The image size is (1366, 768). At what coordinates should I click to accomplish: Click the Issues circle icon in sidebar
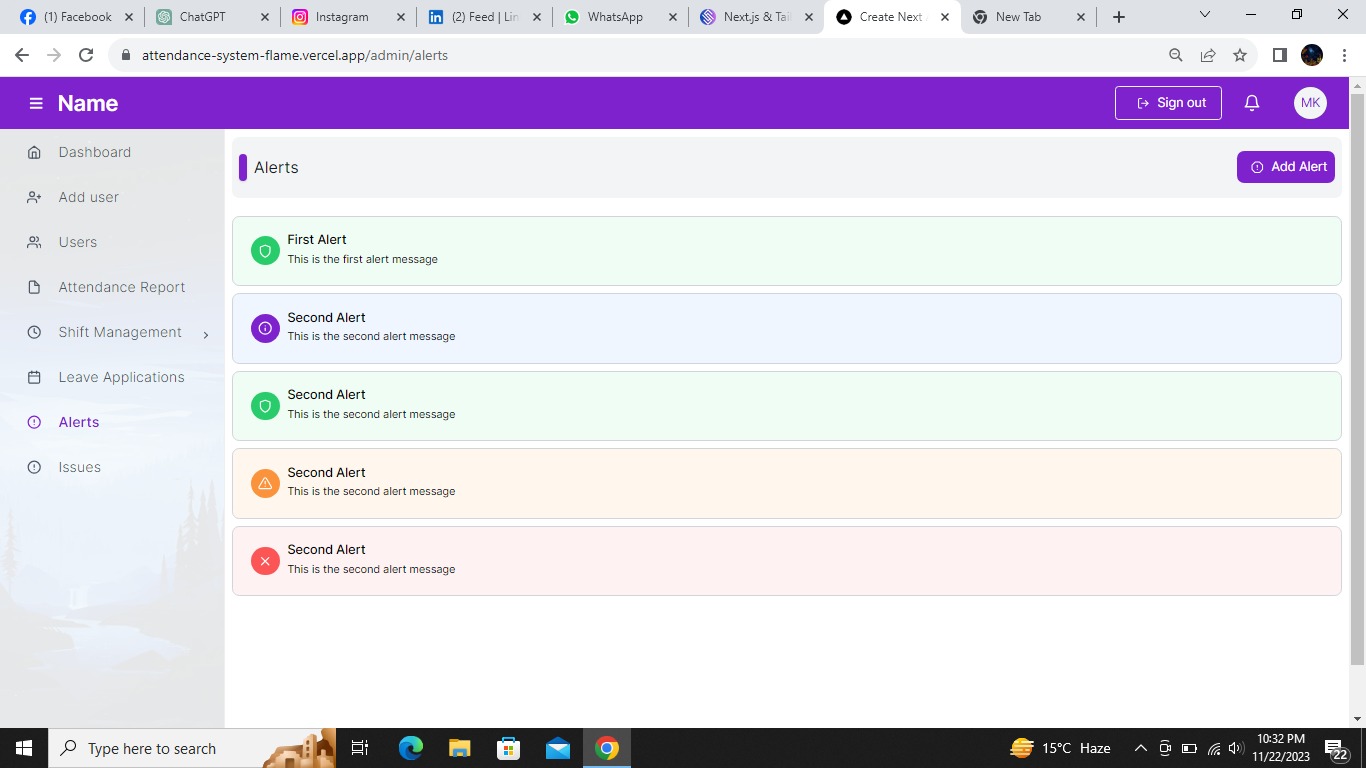(34, 467)
